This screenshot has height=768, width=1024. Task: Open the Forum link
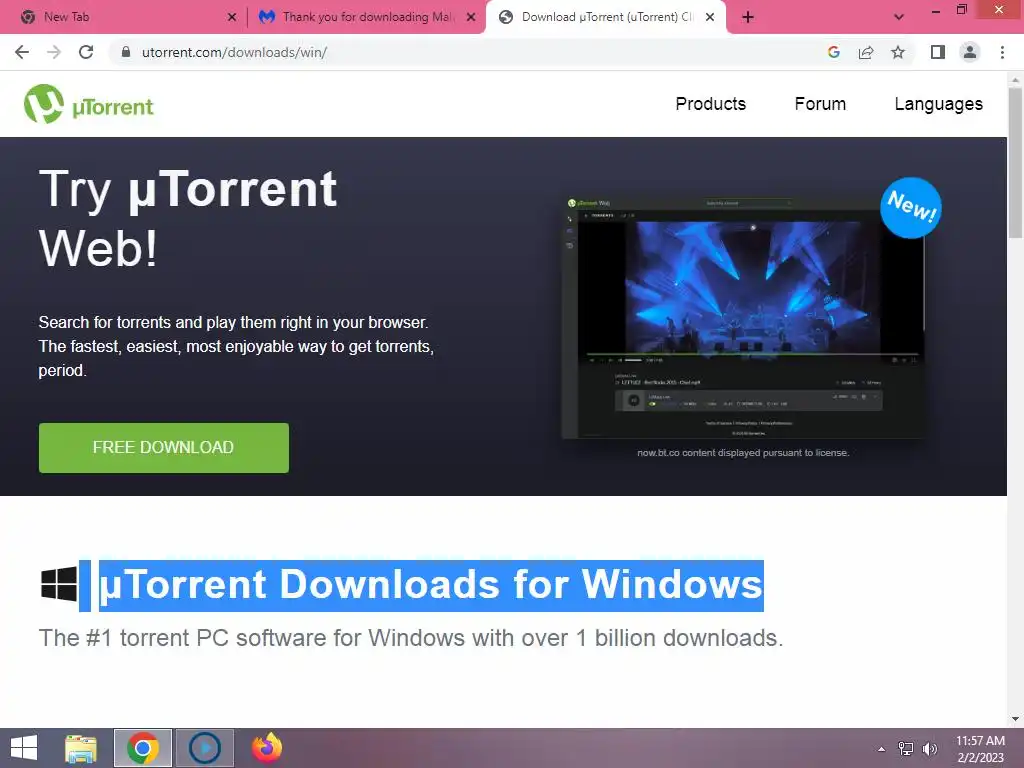tap(820, 104)
